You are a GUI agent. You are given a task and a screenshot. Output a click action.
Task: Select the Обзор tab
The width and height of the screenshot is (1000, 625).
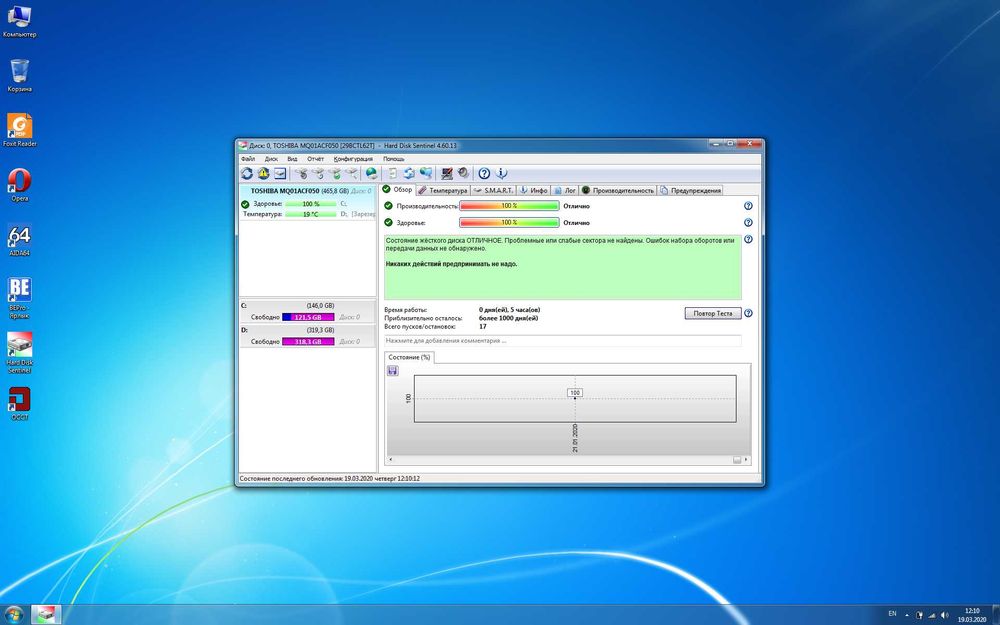pyautogui.click(x=397, y=189)
